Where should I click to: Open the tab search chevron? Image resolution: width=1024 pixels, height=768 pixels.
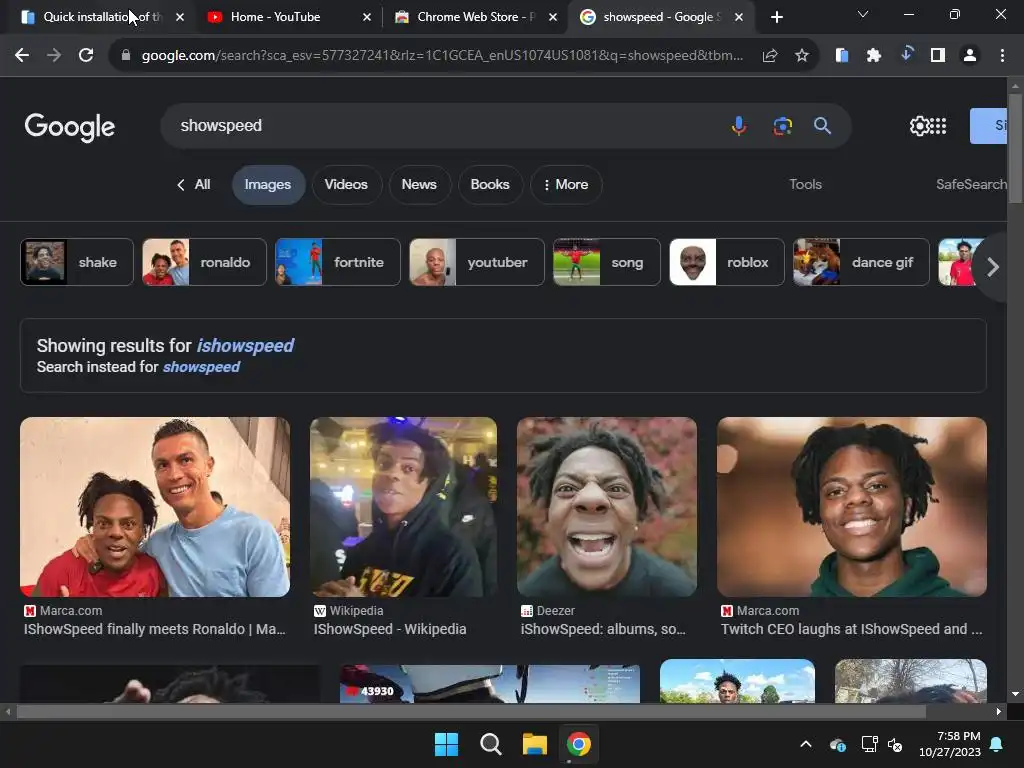pos(863,14)
